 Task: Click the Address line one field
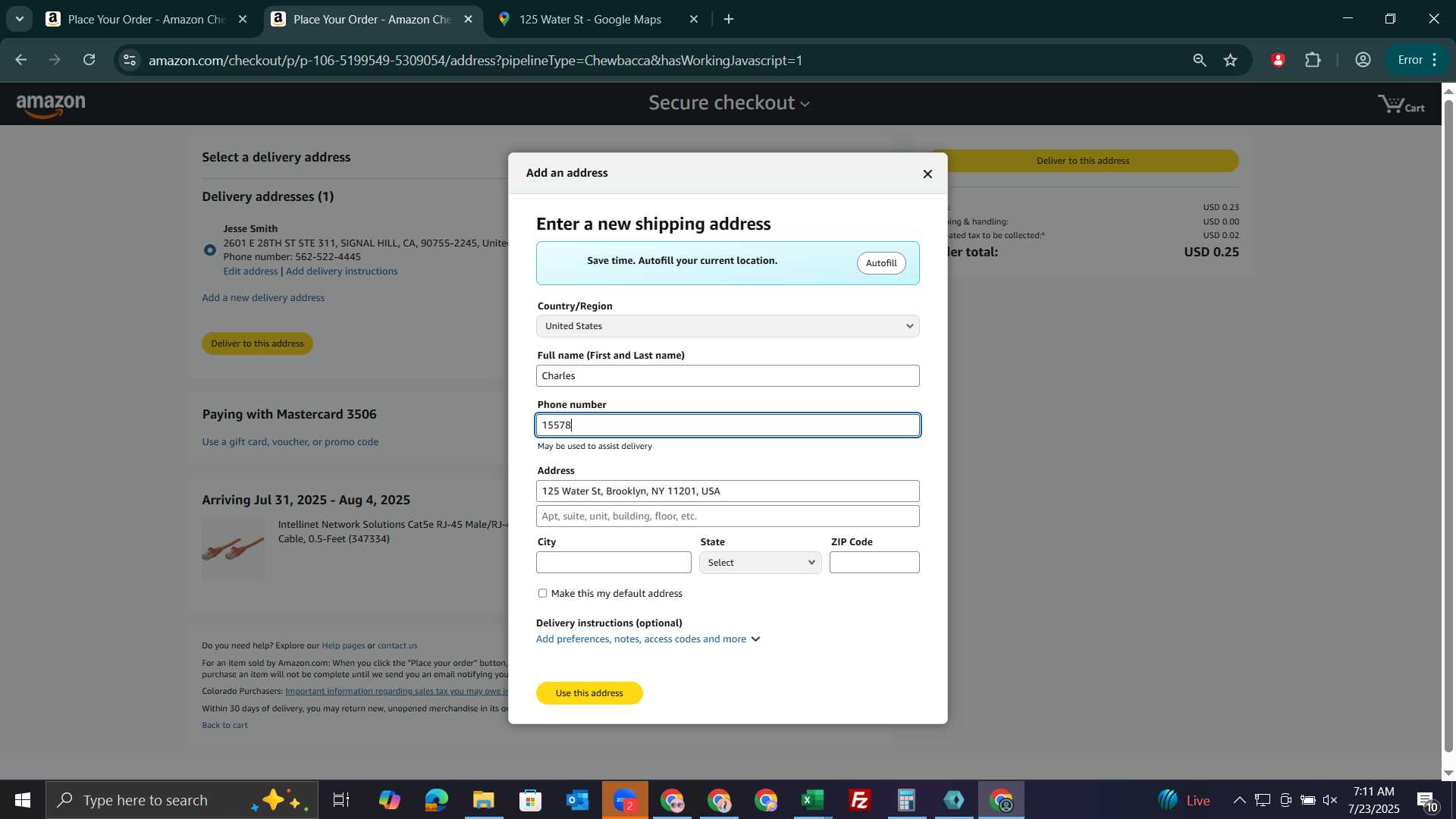[727, 491]
